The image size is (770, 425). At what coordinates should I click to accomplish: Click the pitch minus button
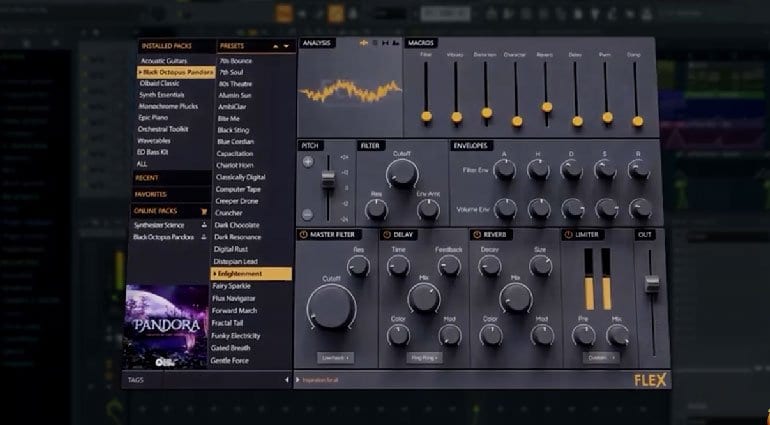[307, 214]
